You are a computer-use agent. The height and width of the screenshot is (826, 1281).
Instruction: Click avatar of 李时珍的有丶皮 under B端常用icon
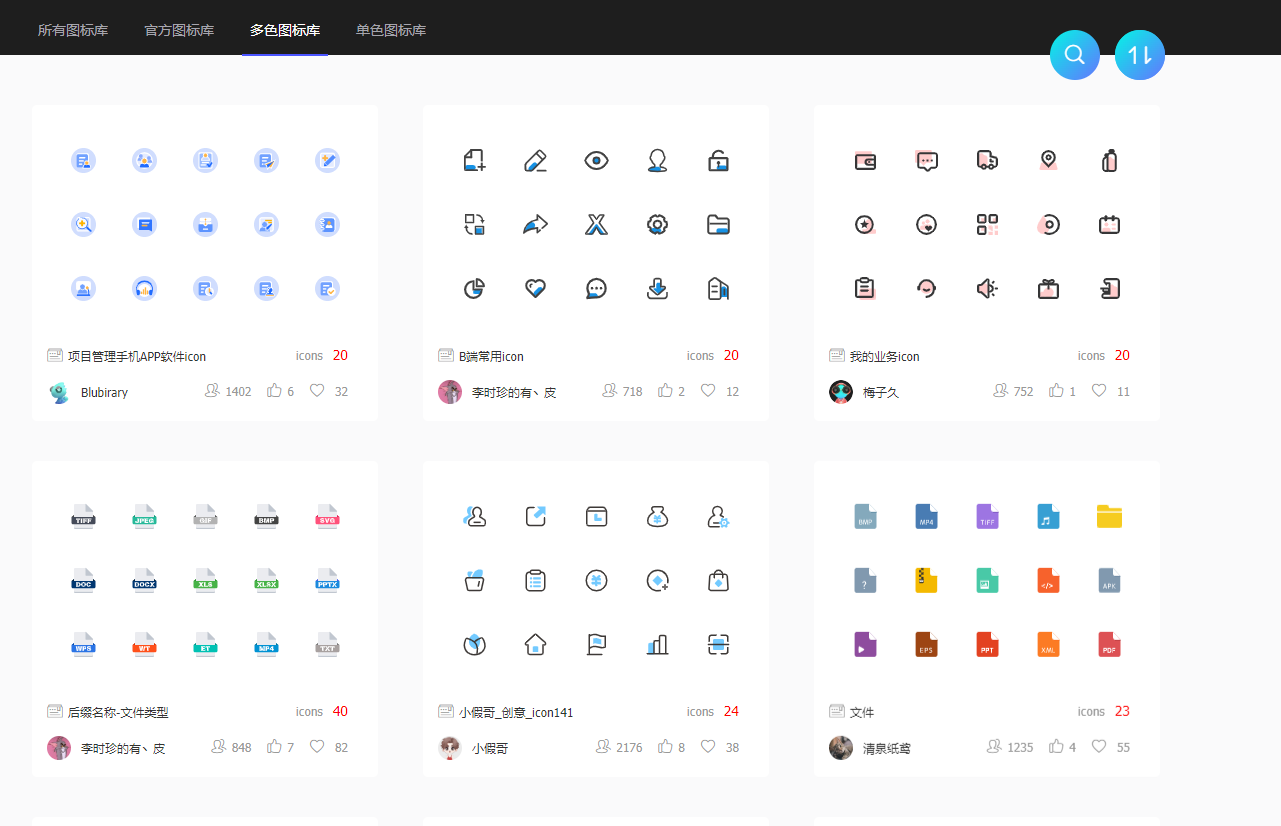click(x=450, y=391)
